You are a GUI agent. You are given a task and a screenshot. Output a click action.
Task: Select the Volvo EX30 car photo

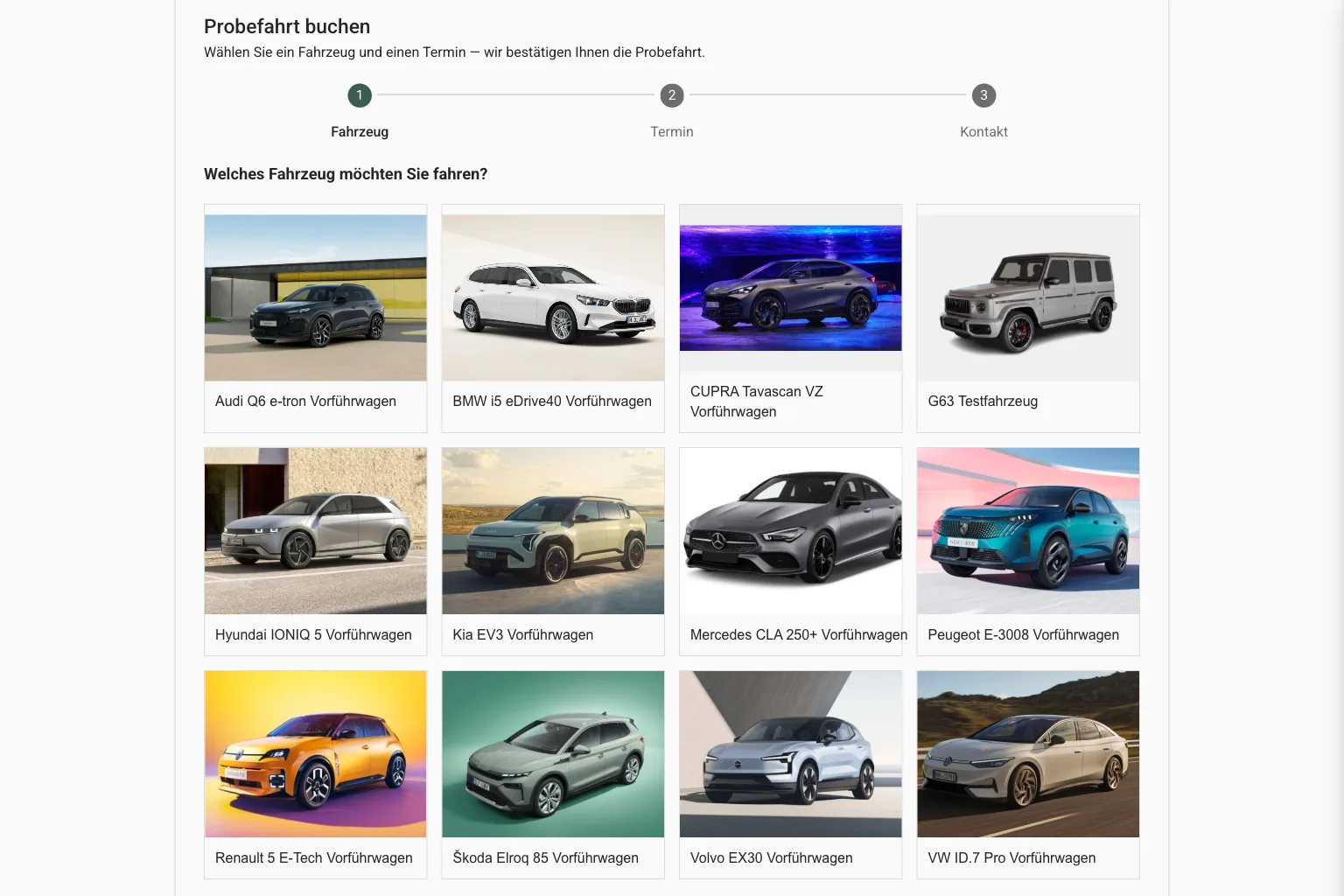coord(791,754)
